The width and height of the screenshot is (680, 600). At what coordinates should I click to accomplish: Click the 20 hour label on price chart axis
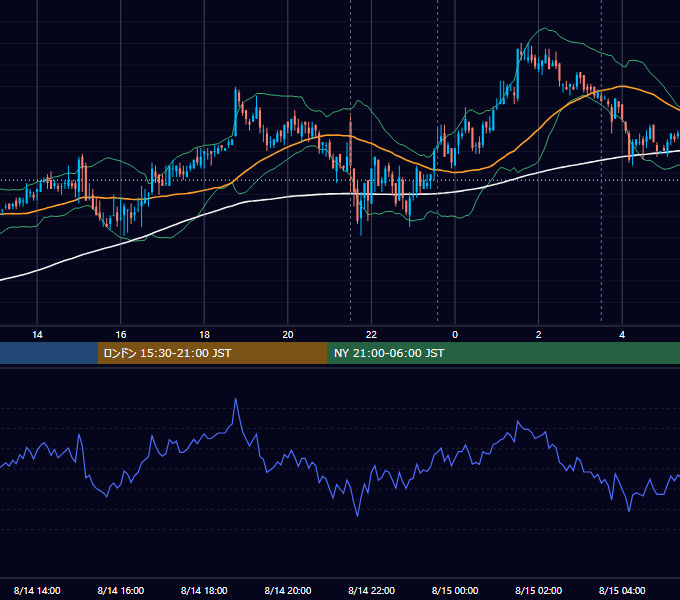click(x=288, y=335)
